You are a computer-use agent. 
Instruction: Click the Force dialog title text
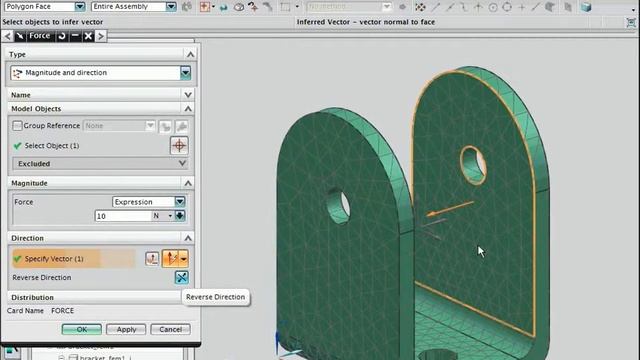(40, 36)
